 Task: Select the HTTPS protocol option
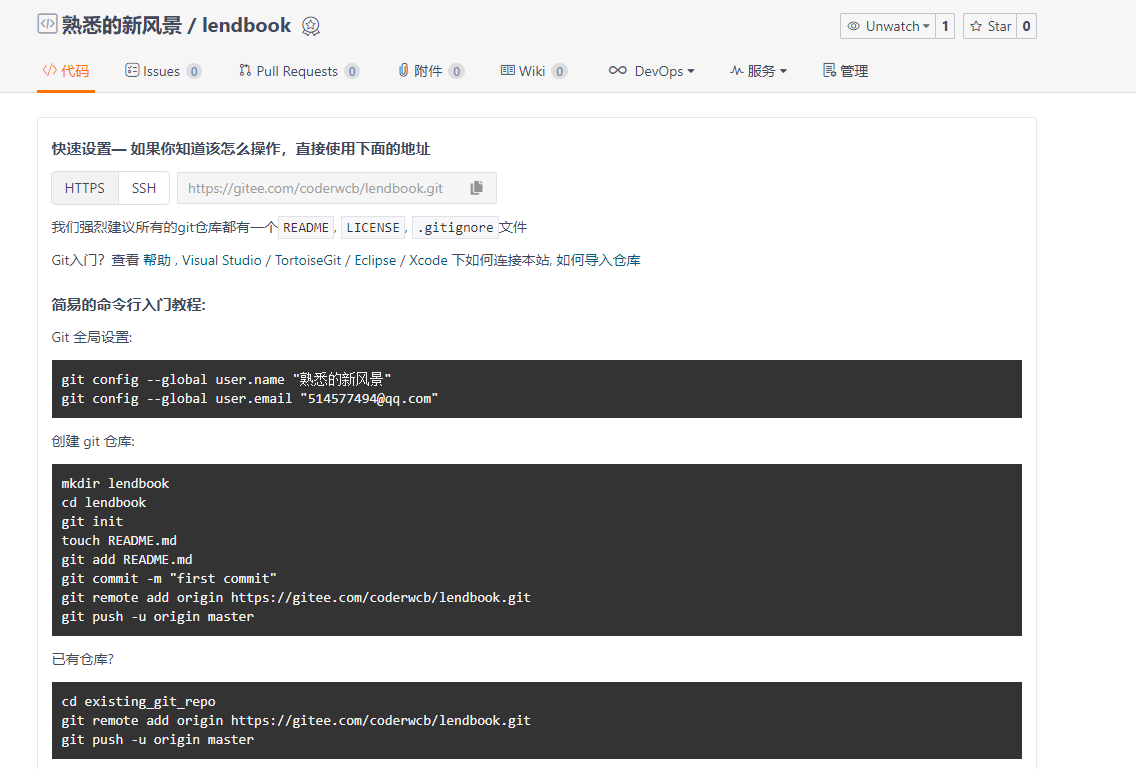[x=85, y=188]
